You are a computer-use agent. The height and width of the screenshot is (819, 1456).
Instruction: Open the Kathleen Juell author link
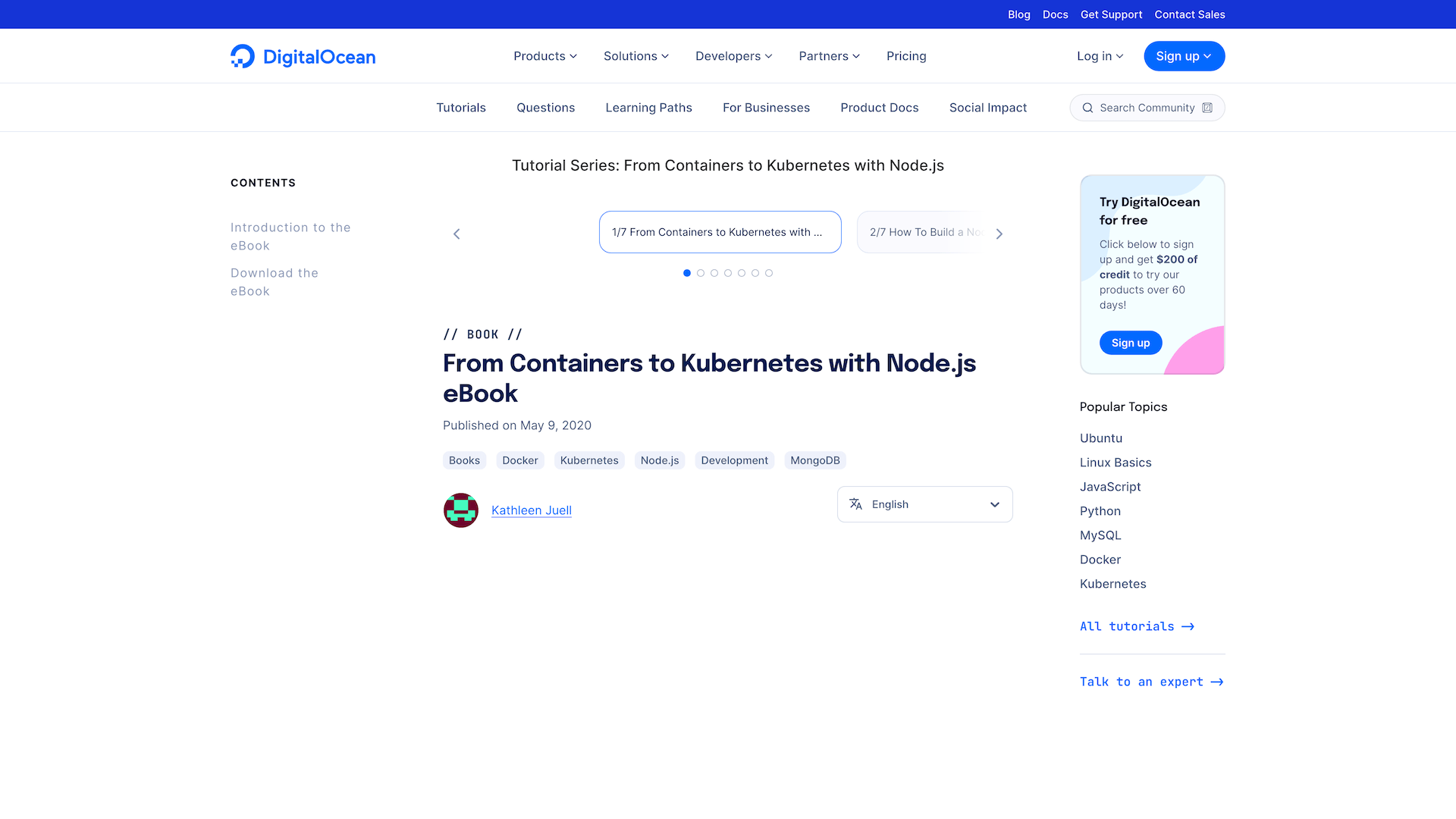(532, 510)
